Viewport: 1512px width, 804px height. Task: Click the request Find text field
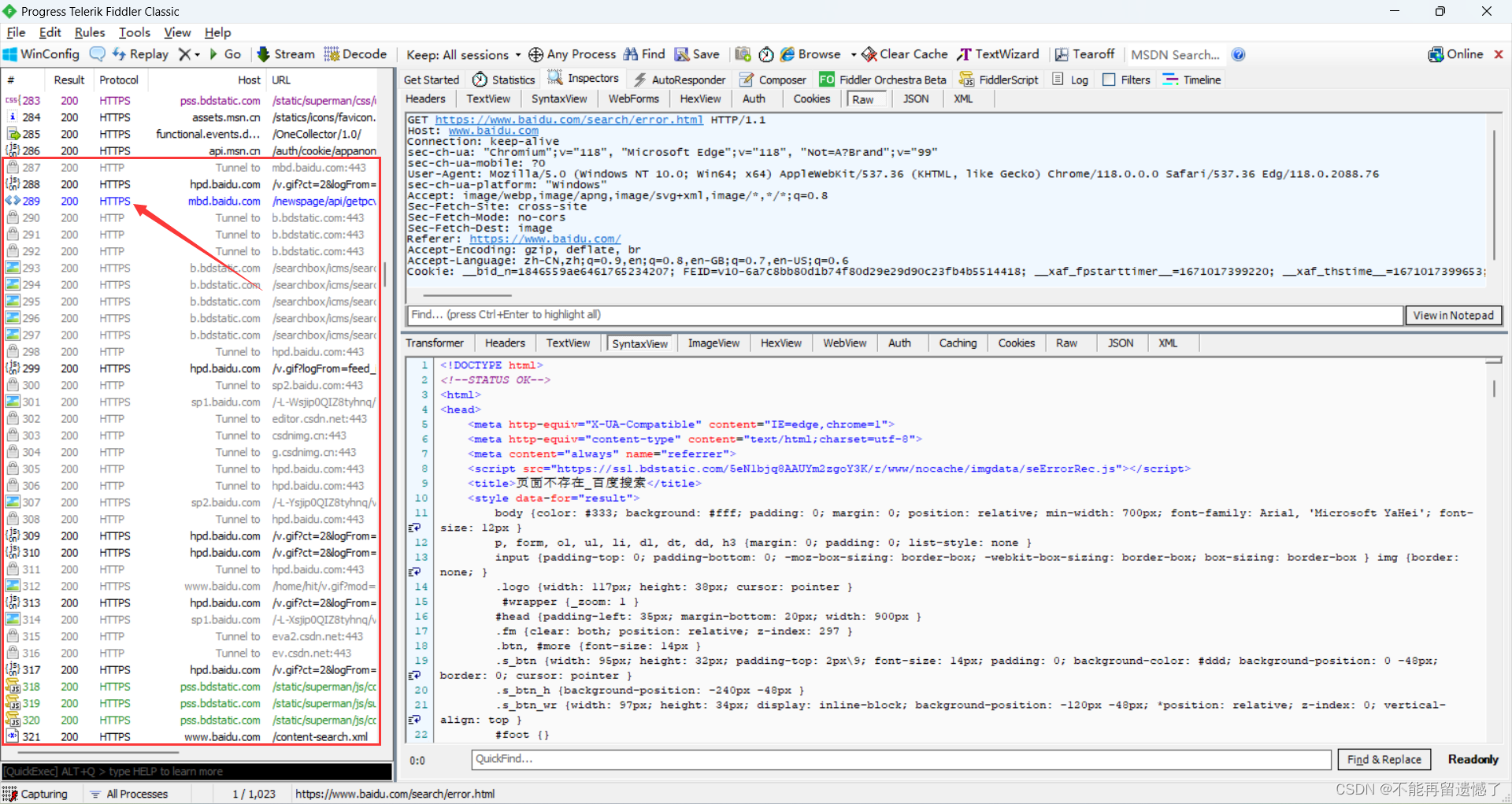click(905, 315)
